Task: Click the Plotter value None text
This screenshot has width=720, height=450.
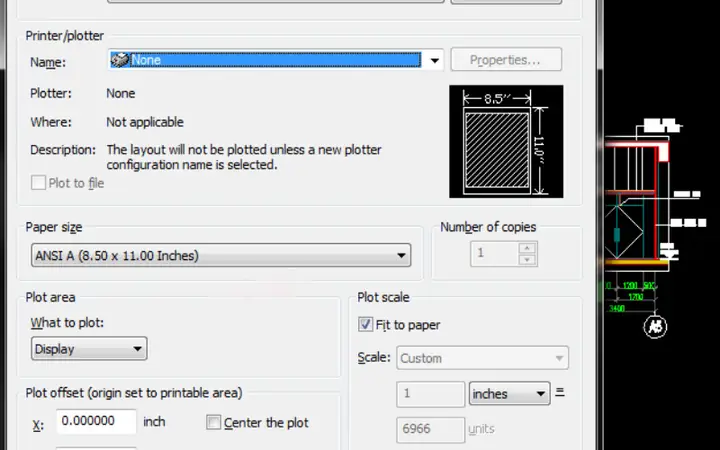Action: 121,93
